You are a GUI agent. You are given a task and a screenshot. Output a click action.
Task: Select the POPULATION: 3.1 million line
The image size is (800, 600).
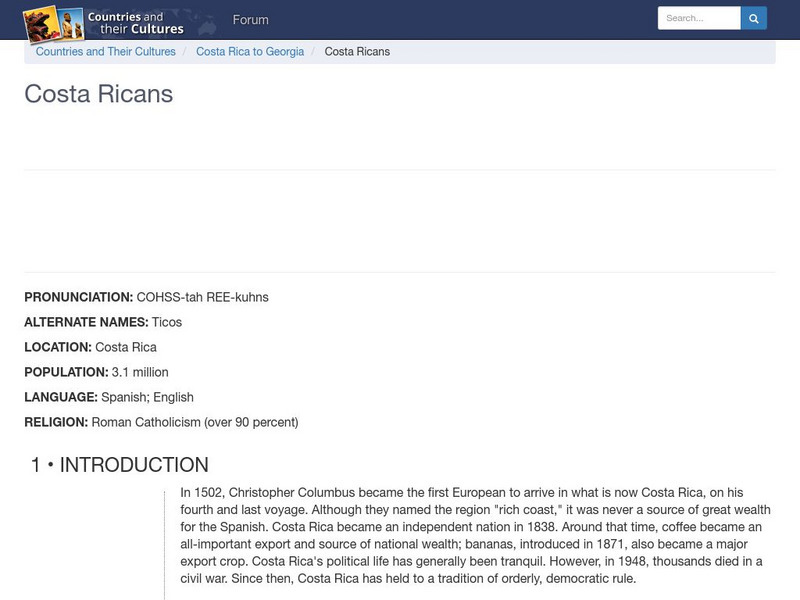click(x=96, y=372)
